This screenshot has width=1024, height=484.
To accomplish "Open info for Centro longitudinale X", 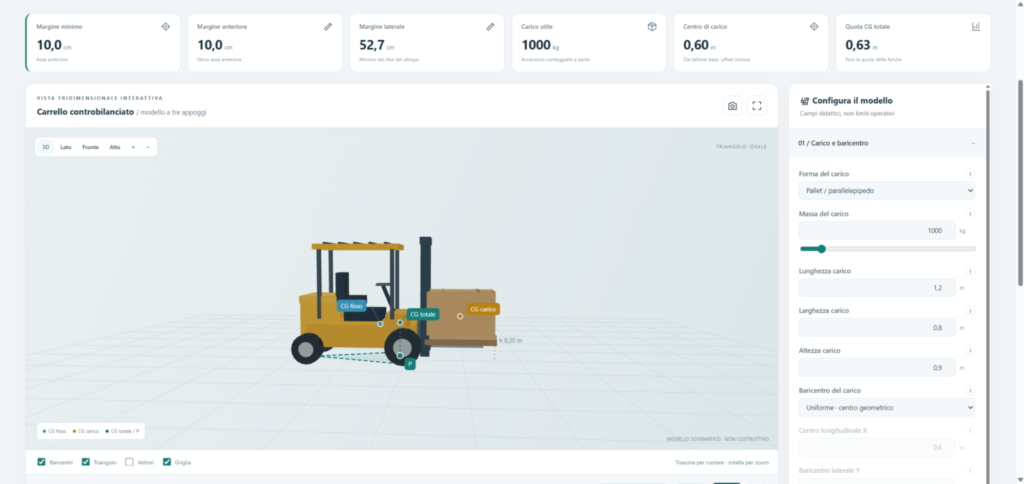I will click(970, 430).
